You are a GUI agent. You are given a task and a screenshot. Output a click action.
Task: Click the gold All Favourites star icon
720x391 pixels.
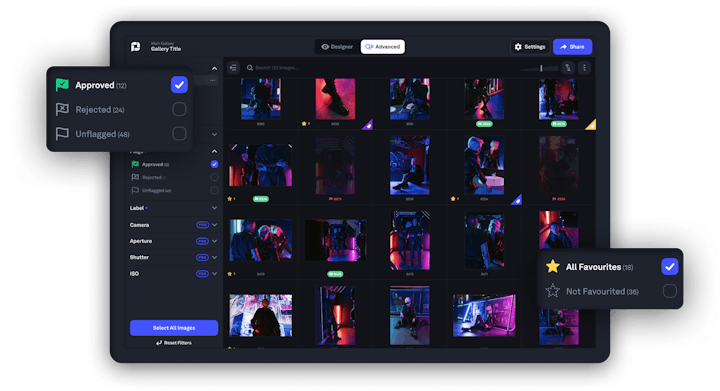[553, 267]
